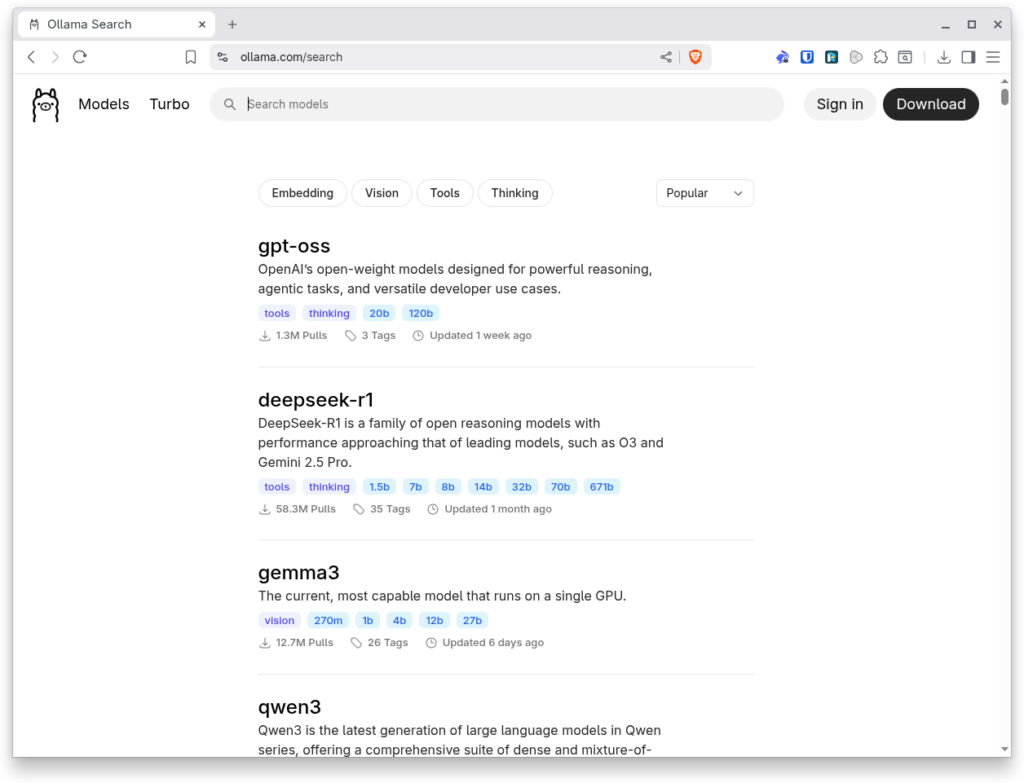
Task: Click the scrollbar down arrow
Action: pos(1004,749)
